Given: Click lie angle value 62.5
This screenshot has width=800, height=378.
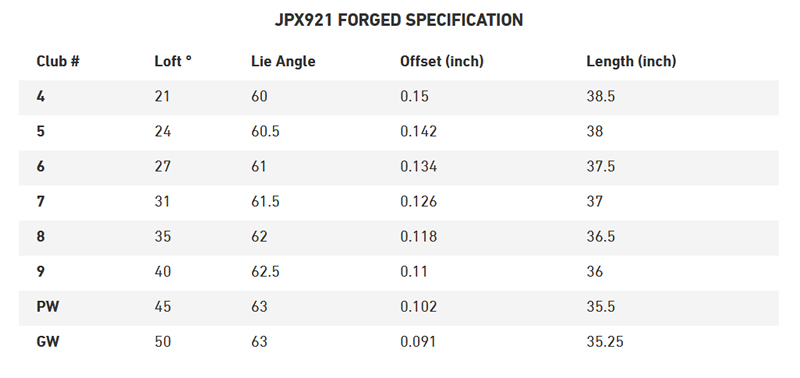Looking at the screenshot, I should 265,271.
